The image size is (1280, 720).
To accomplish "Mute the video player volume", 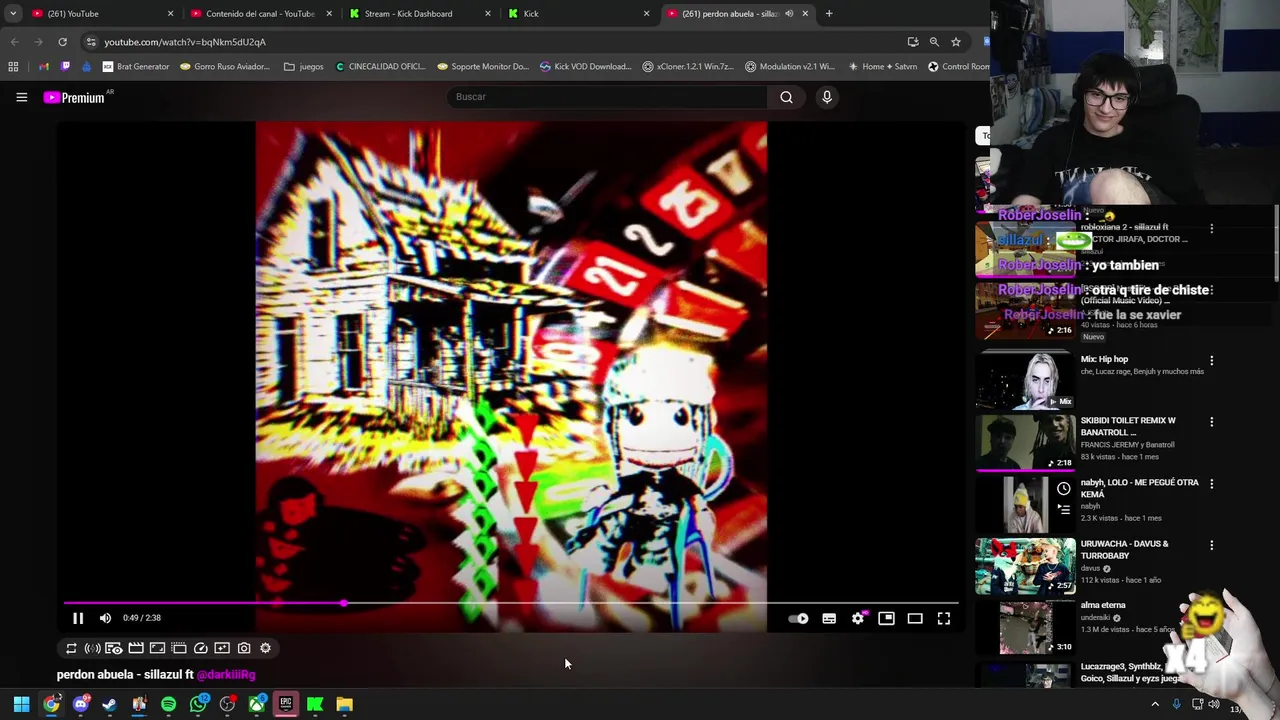I will 105,618.
